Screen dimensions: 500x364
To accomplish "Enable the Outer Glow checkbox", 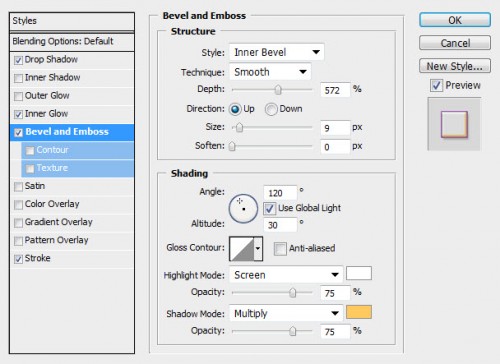I will 18,96.
